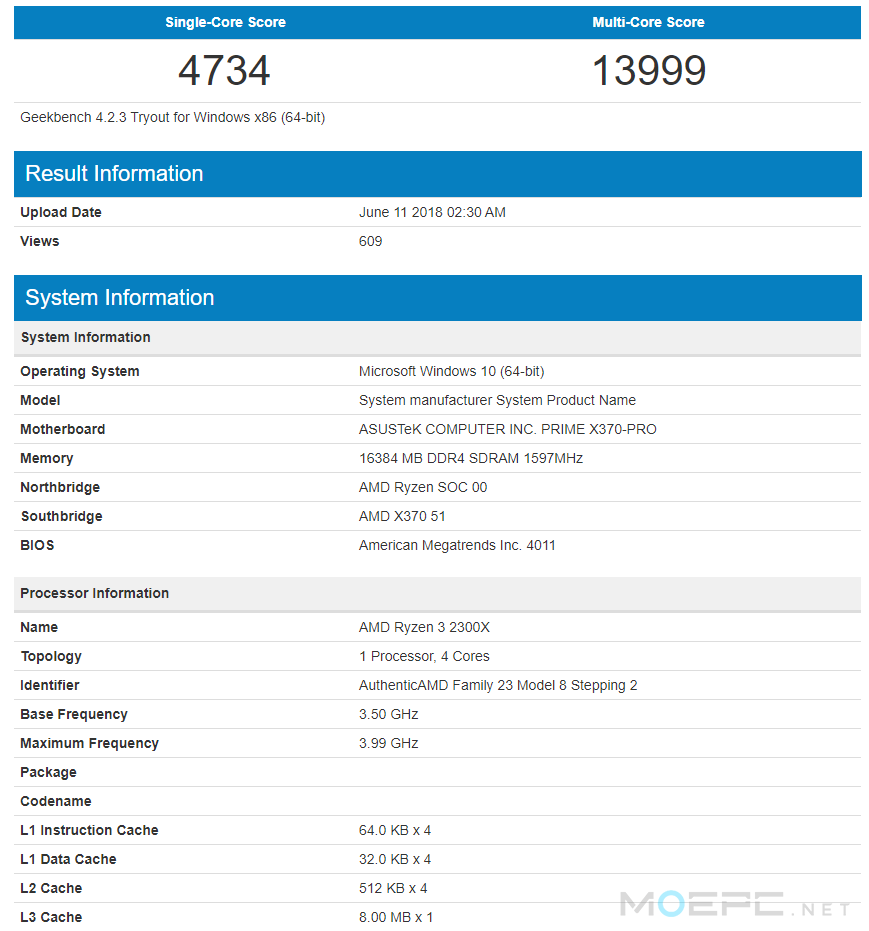The height and width of the screenshot is (931, 869).
Task: Select the "512 KB x 4" value
Action: pyautogui.click(x=393, y=889)
